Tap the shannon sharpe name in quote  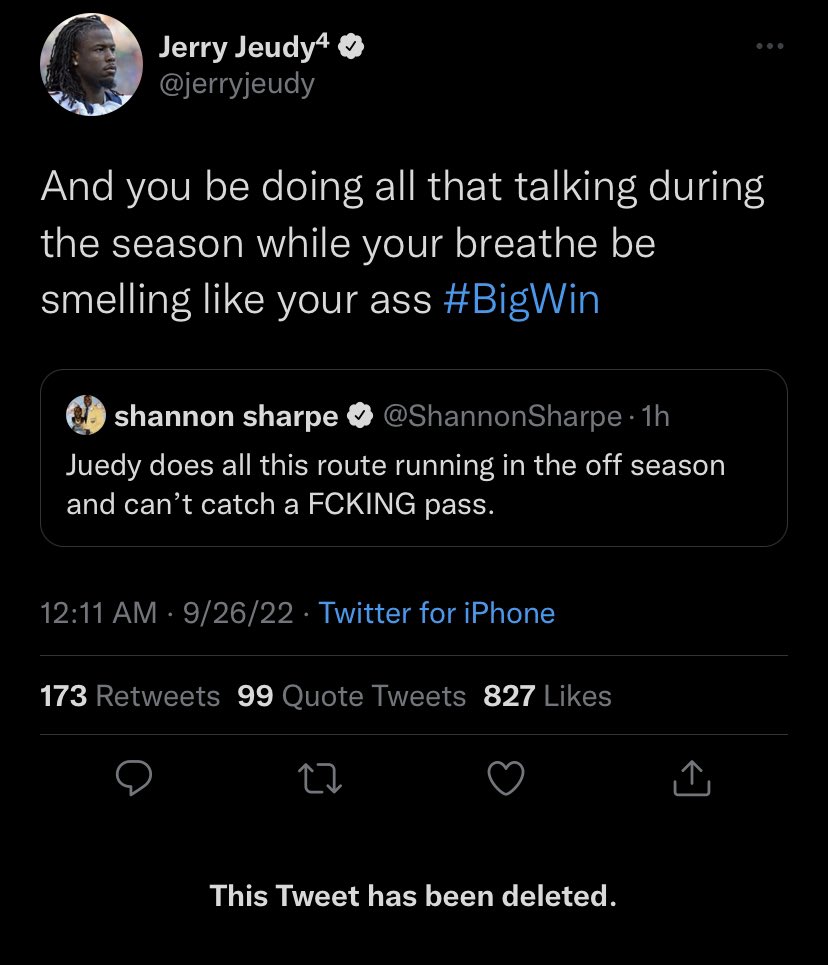point(226,416)
